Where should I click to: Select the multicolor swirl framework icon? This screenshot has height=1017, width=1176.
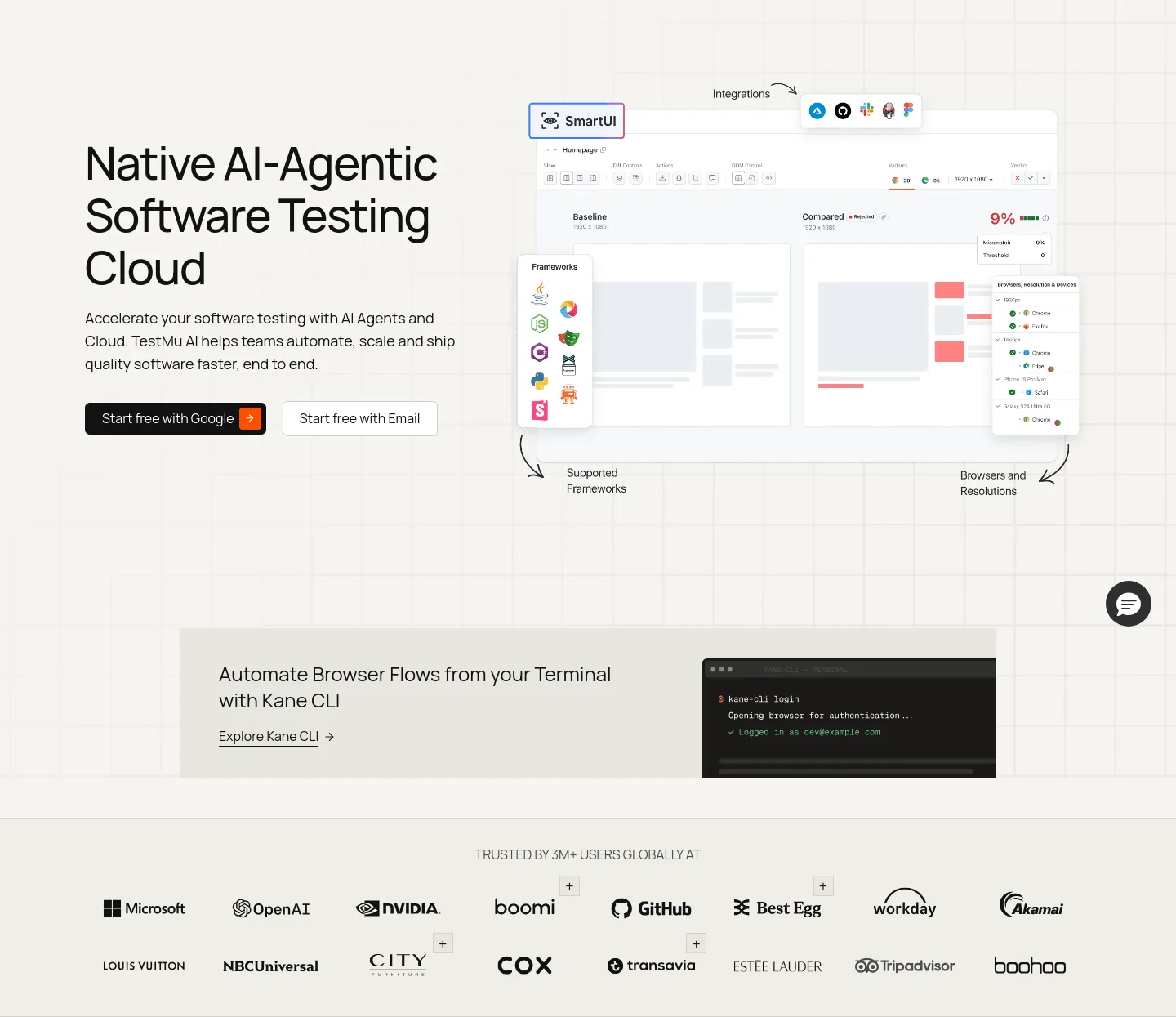[569, 309]
